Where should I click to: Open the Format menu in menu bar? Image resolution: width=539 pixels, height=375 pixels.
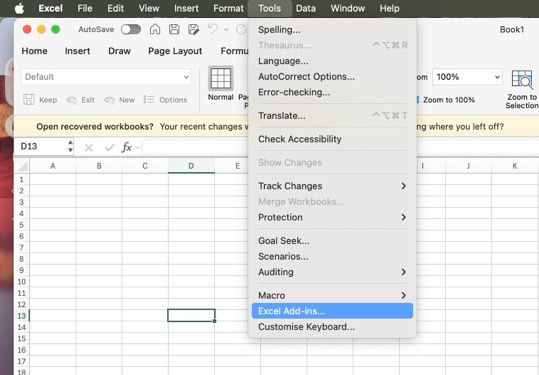(x=228, y=8)
